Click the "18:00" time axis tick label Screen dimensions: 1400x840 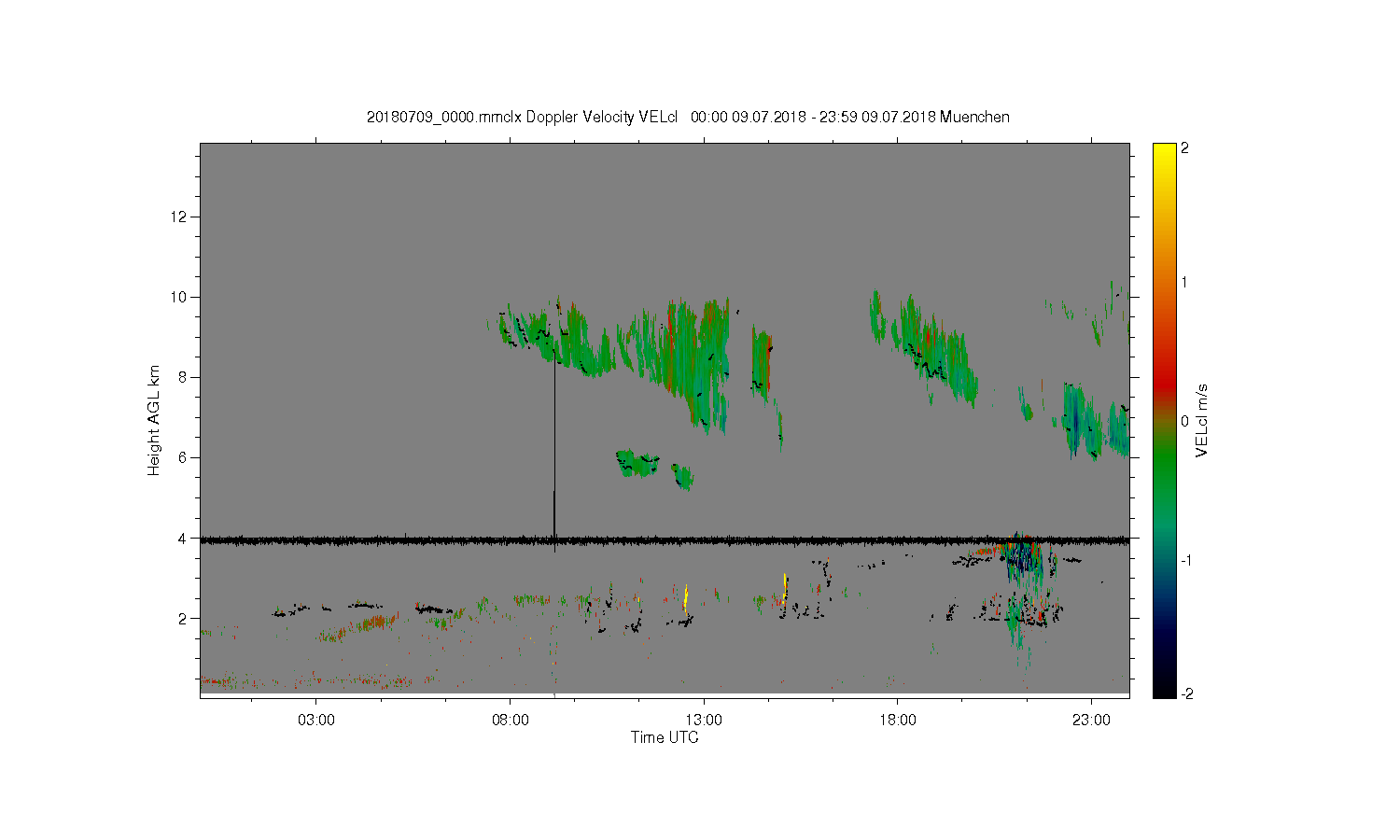898,721
